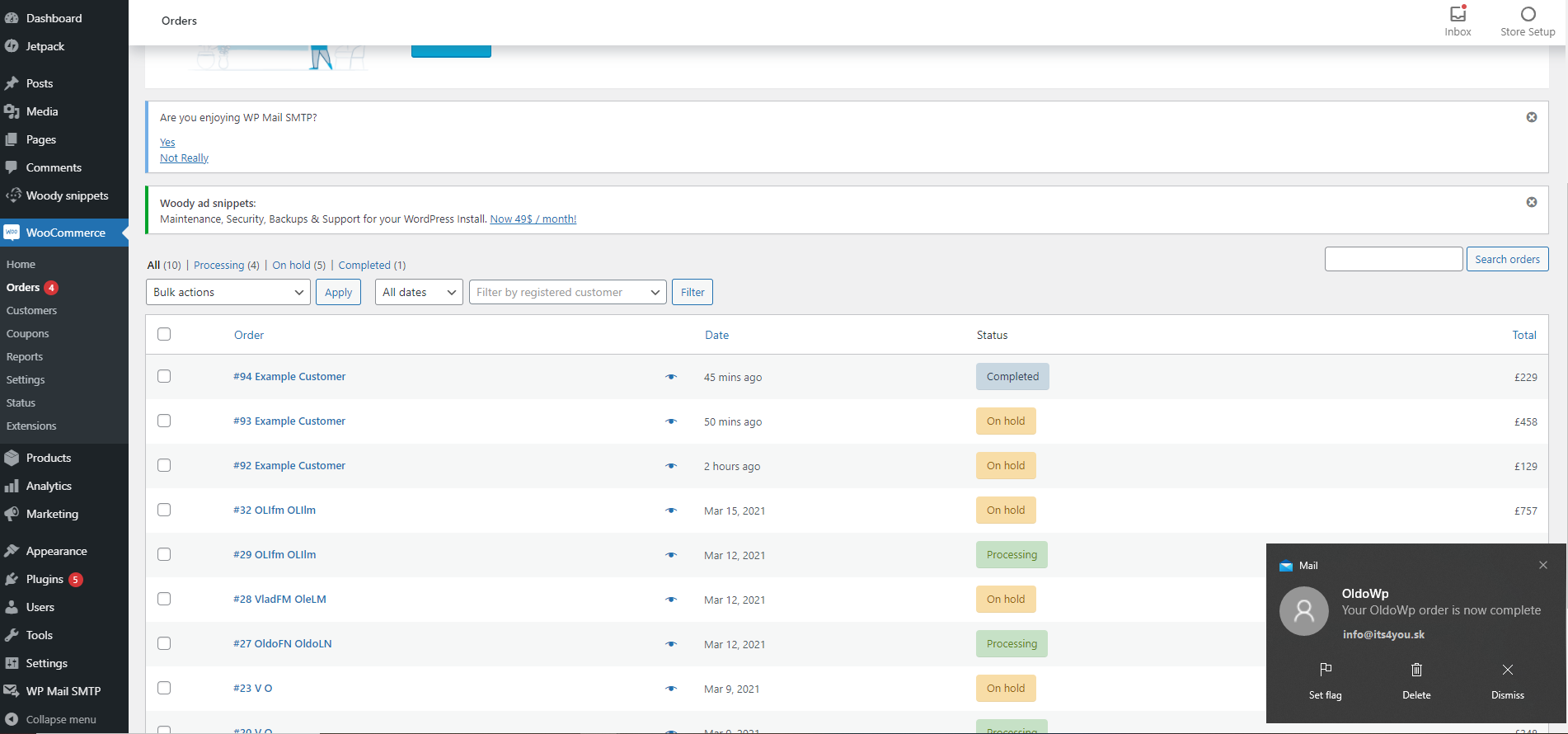The width and height of the screenshot is (1568, 734).
Task: Select the checkbox for order #29
Action: pos(164,554)
